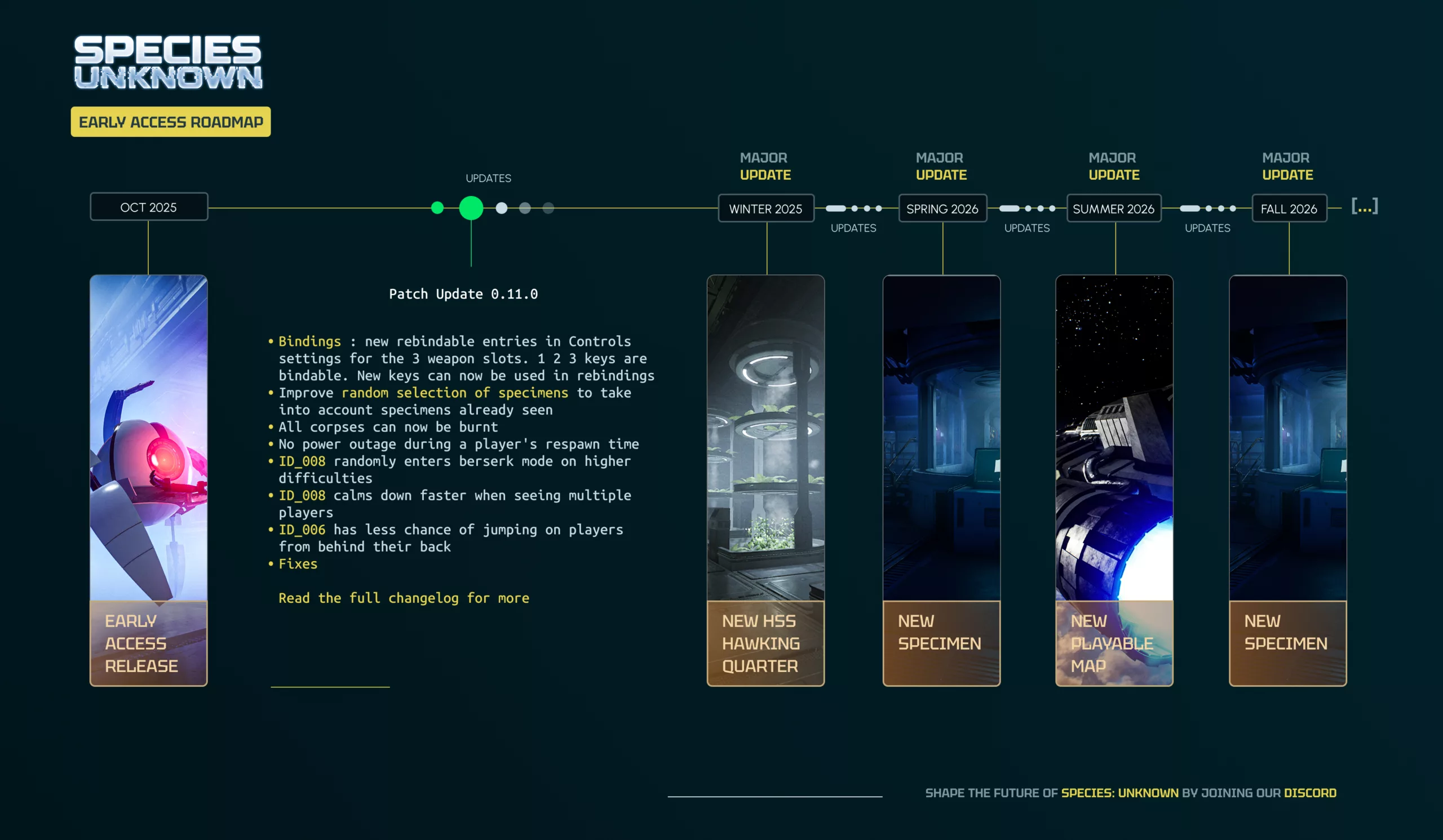Image resolution: width=1443 pixels, height=840 pixels.
Task: Expand the [...] future timeline ellipsis
Action: pos(1364,206)
